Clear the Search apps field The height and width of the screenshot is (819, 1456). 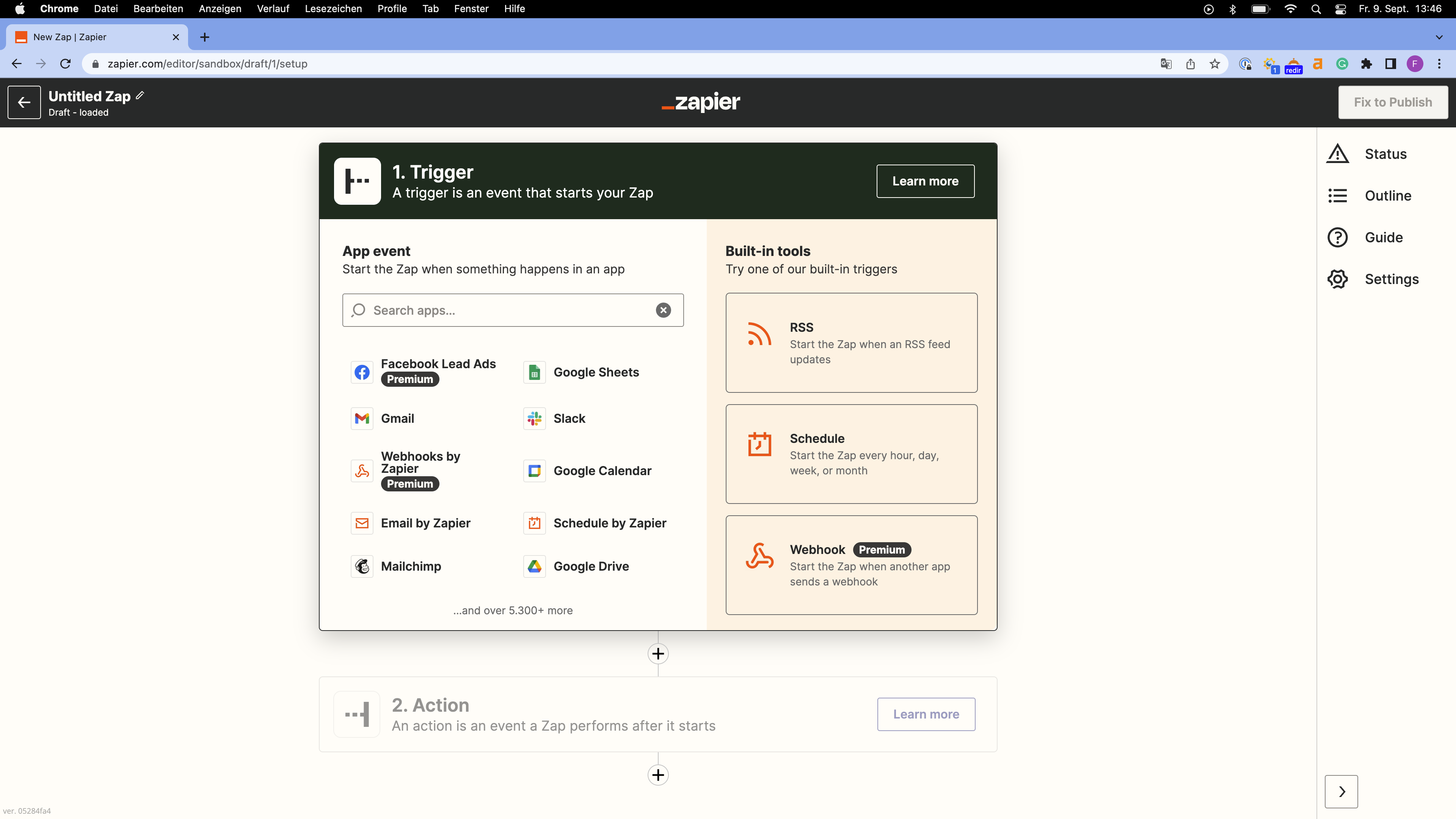663,310
